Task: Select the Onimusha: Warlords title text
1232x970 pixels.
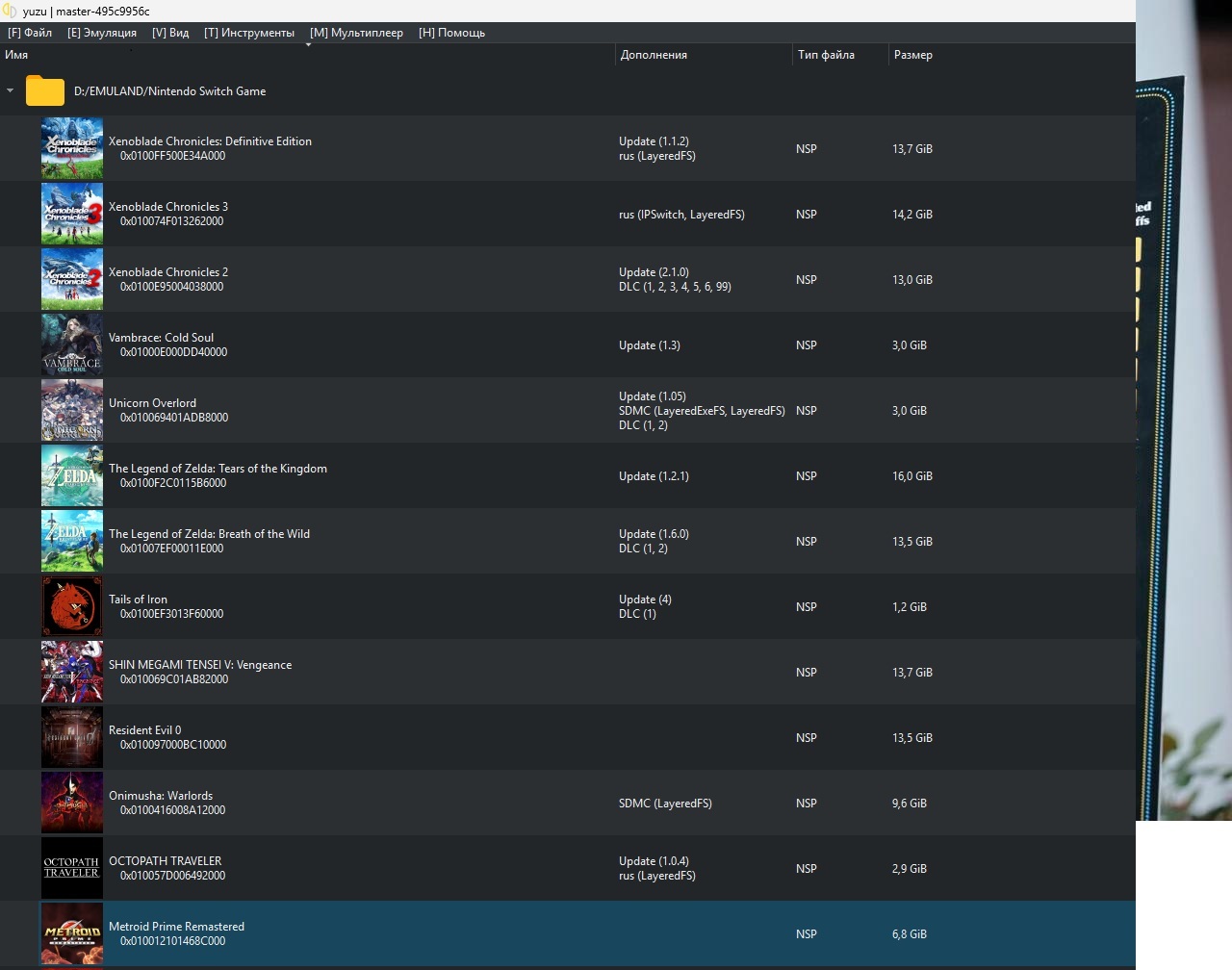Action: pos(161,796)
